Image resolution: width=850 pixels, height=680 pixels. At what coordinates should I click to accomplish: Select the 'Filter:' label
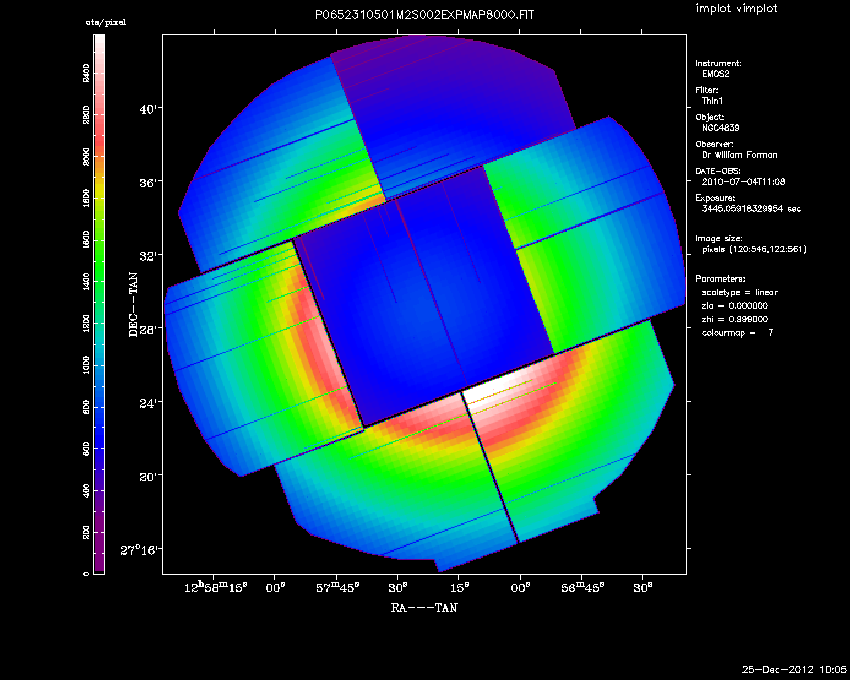pyautogui.click(x=706, y=91)
